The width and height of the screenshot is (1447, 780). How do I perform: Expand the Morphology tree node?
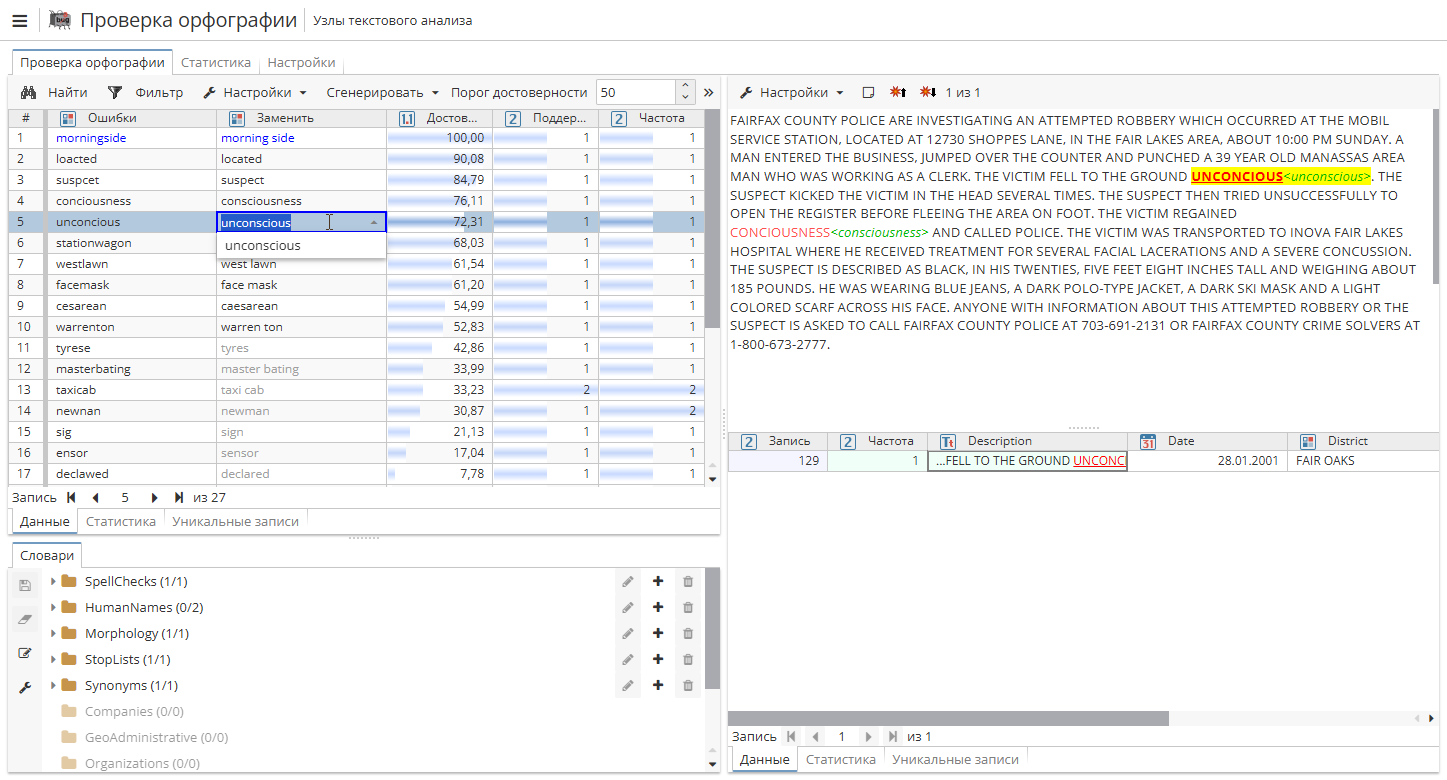[x=53, y=633]
